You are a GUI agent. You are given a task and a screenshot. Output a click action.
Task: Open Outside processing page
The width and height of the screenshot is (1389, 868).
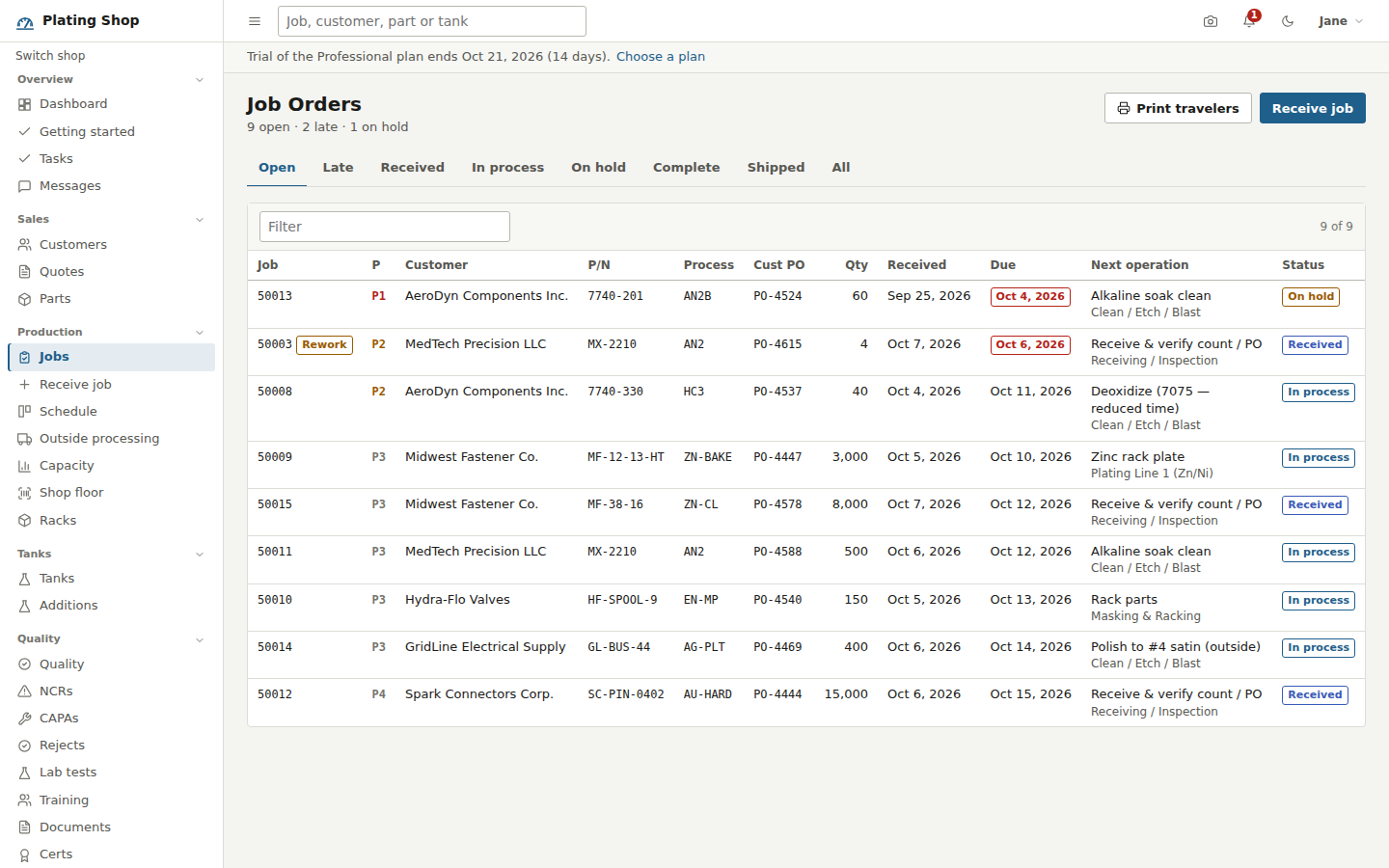111,438
